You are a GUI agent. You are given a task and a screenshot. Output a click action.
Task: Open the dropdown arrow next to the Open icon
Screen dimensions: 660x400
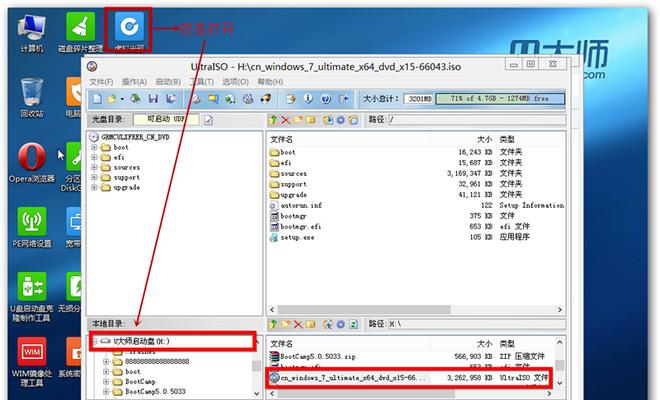[122, 99]
